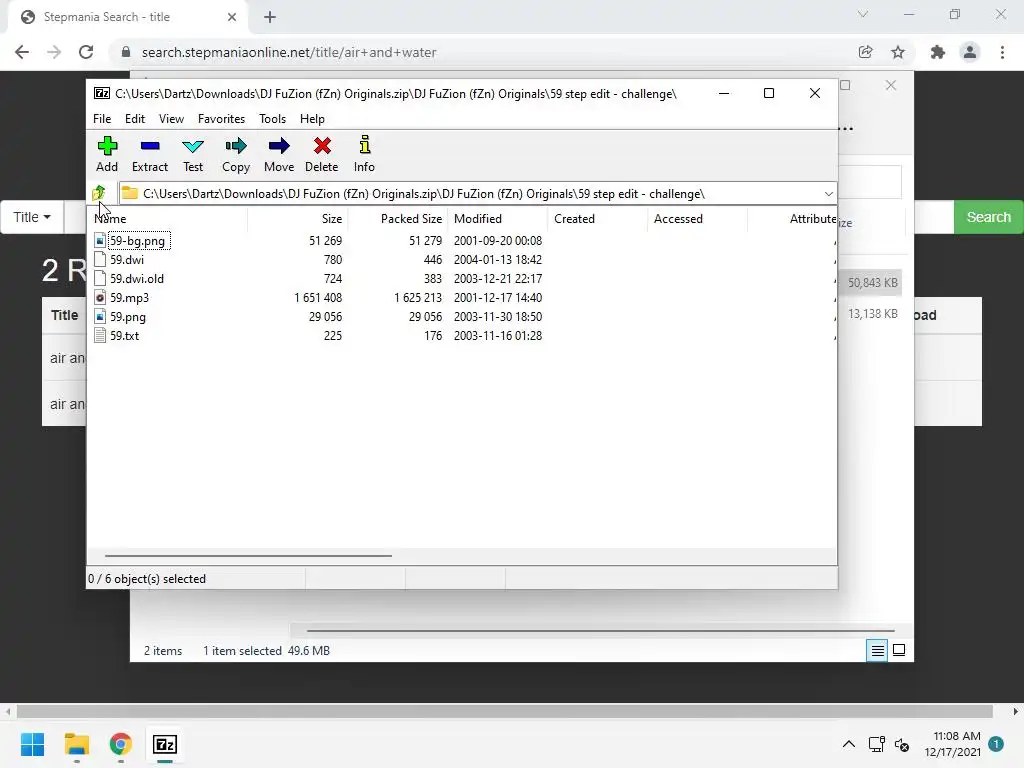Open the Chrome tab search chevron
The height and width of the screenshot is (768, 1024).
[x=863, y=14]
